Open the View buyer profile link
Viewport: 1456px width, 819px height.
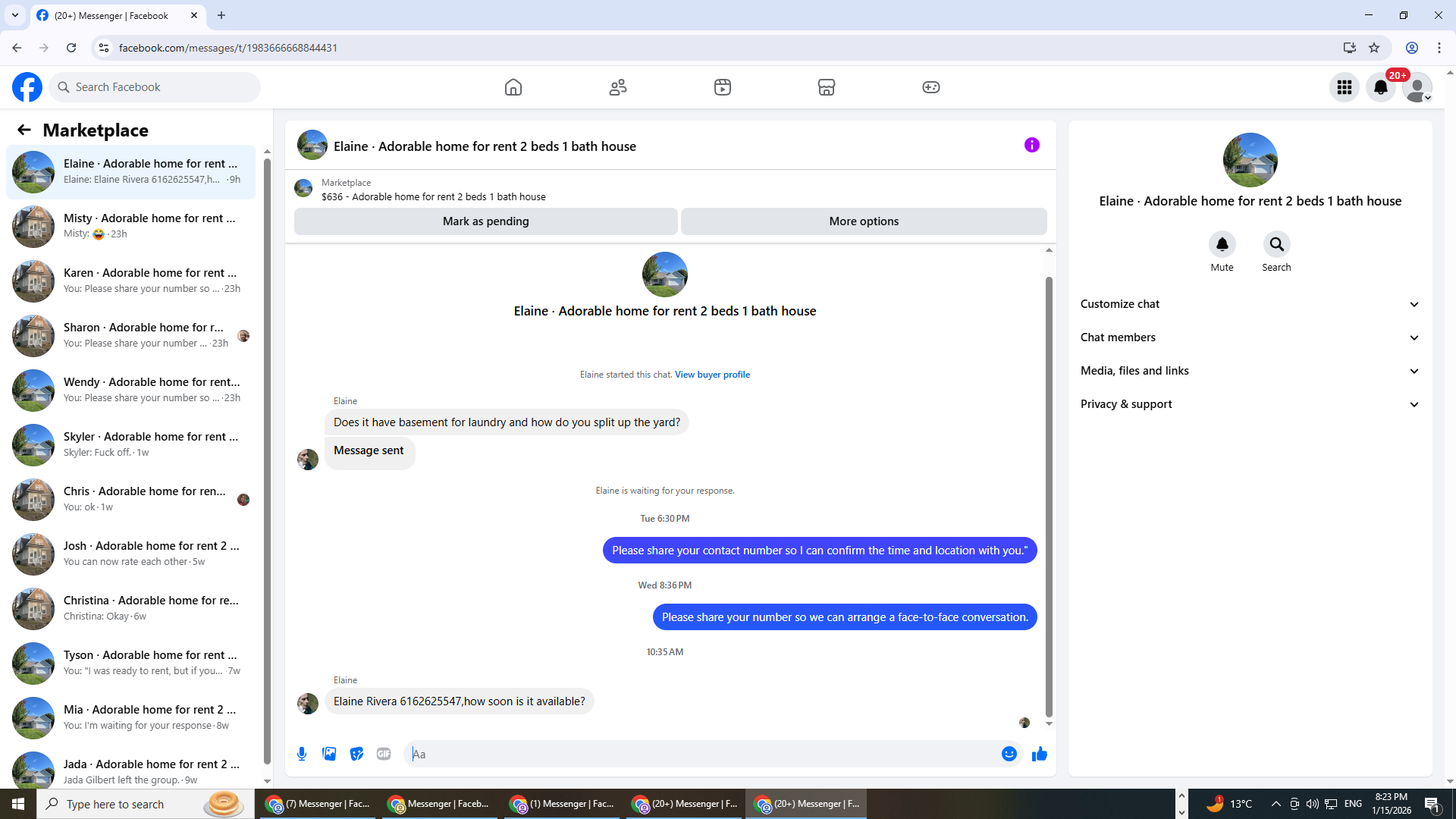point(712,375)
